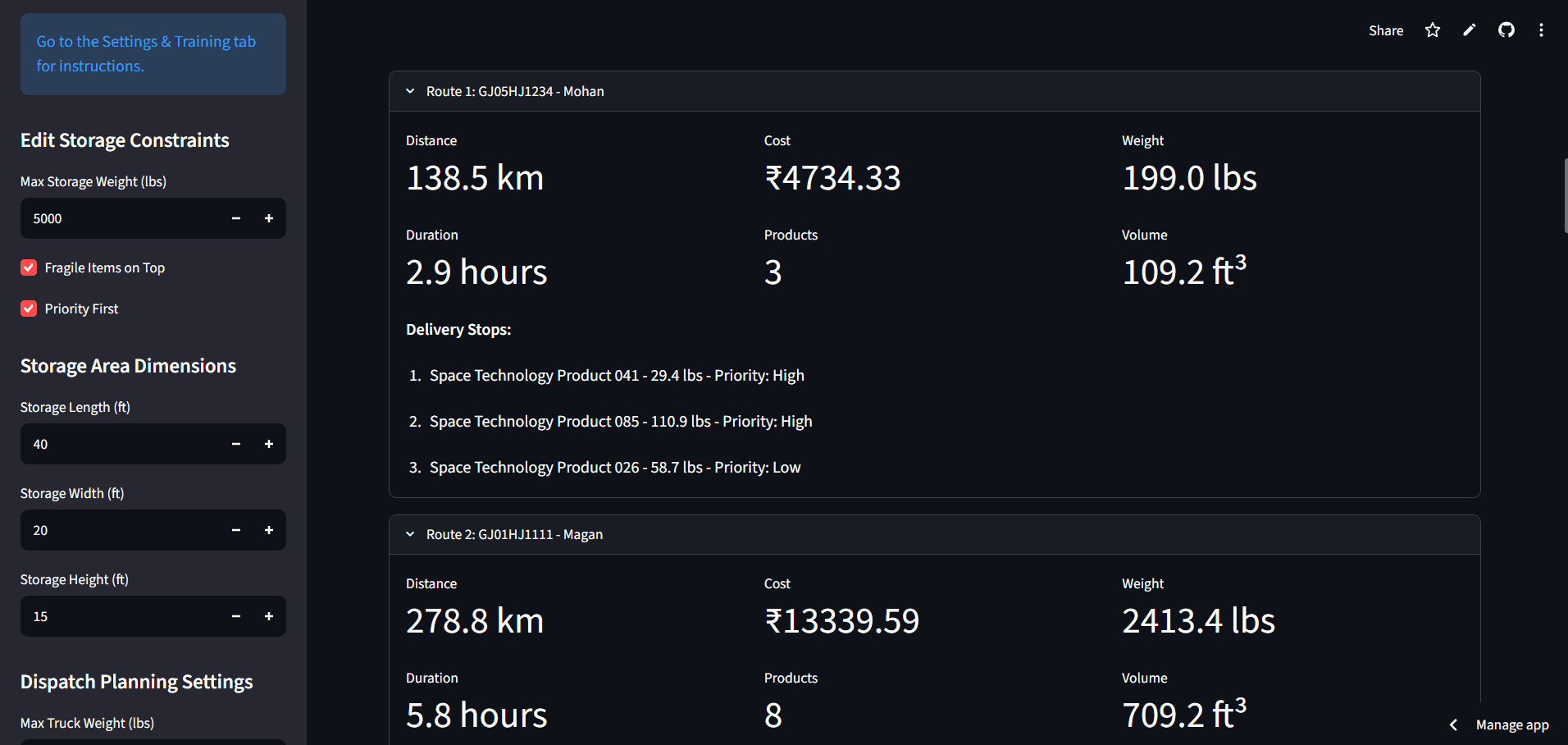Uncheck the Priority First checkbox

coord(29,309)
